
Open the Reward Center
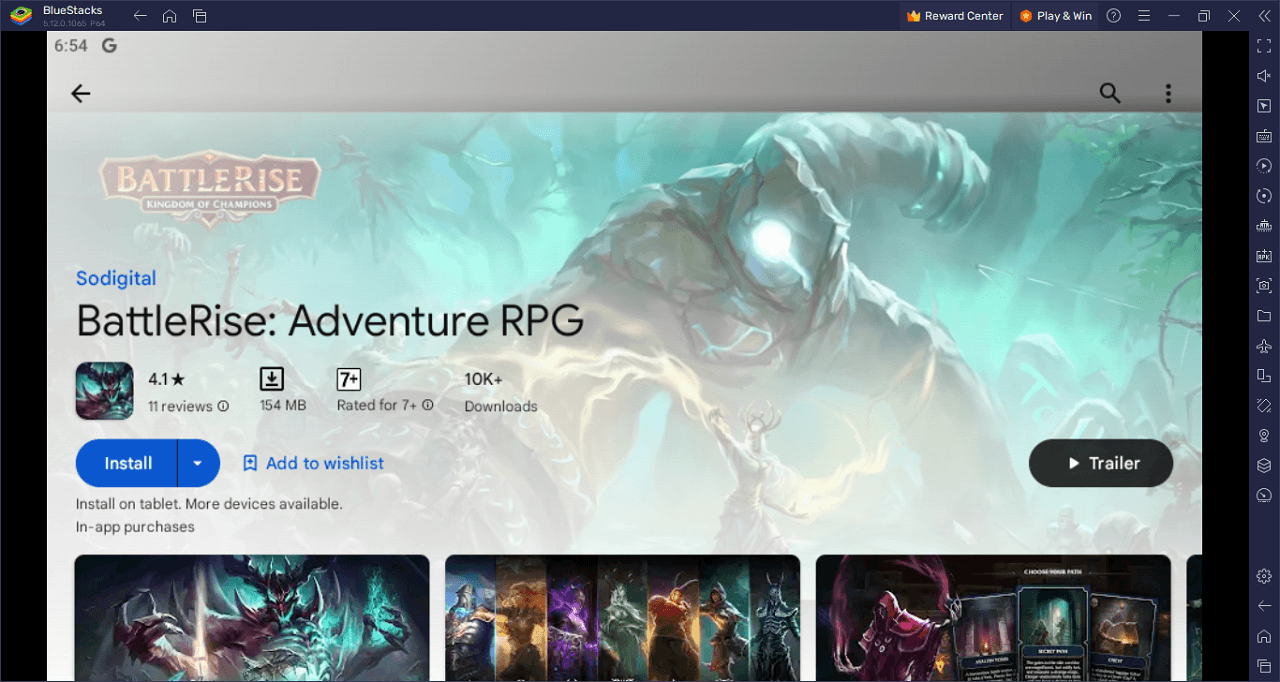954,16
